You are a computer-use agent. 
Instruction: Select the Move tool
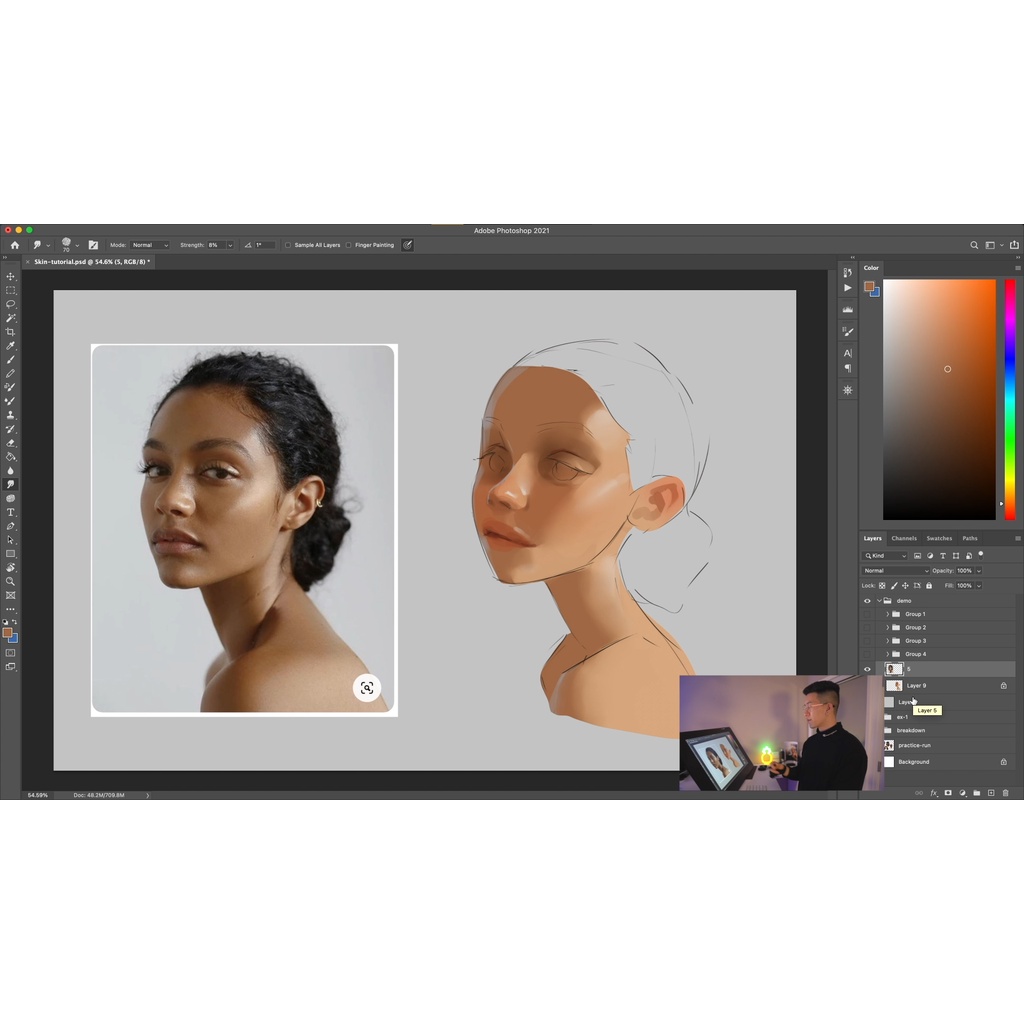(x=11, y=276)
